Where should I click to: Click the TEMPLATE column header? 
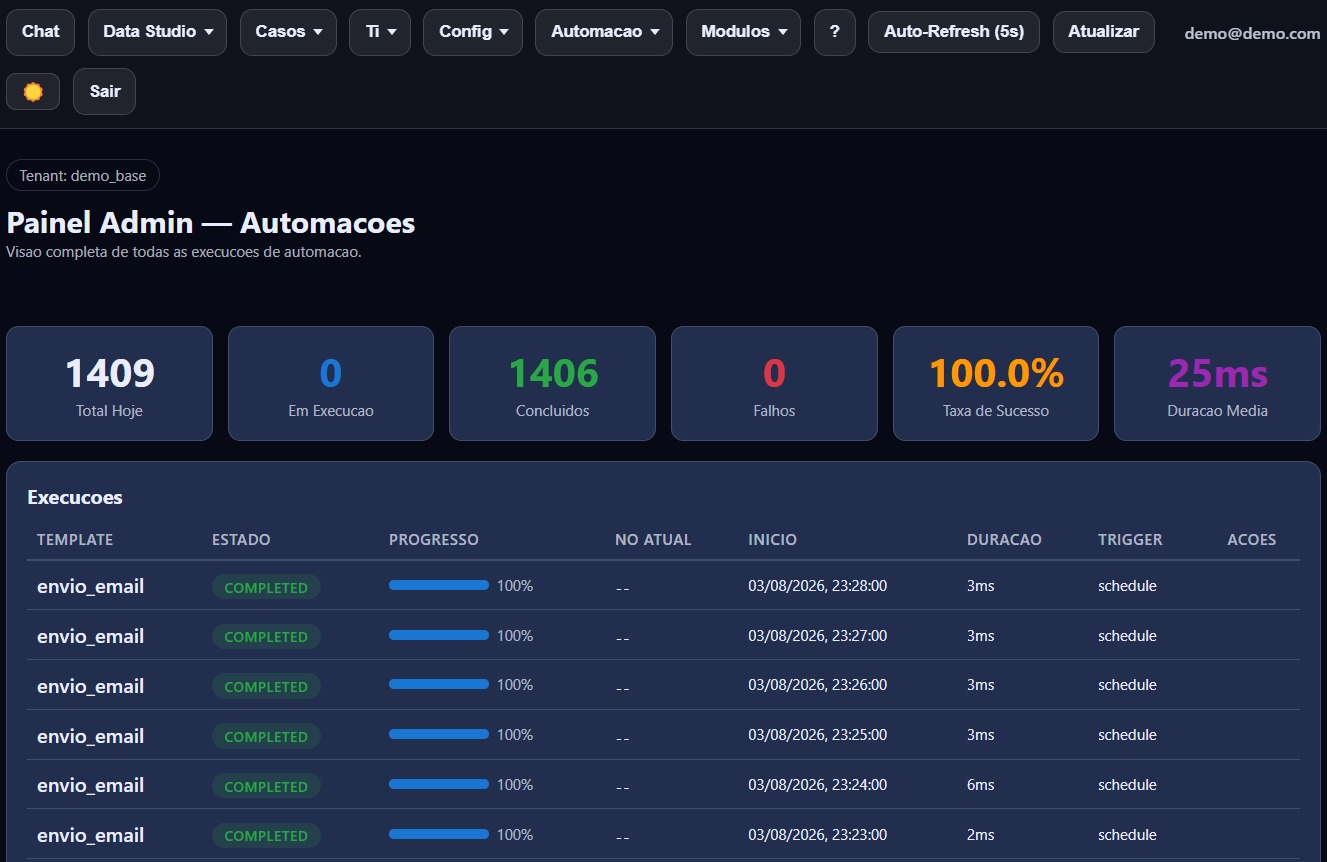click(x=75, y=539)
